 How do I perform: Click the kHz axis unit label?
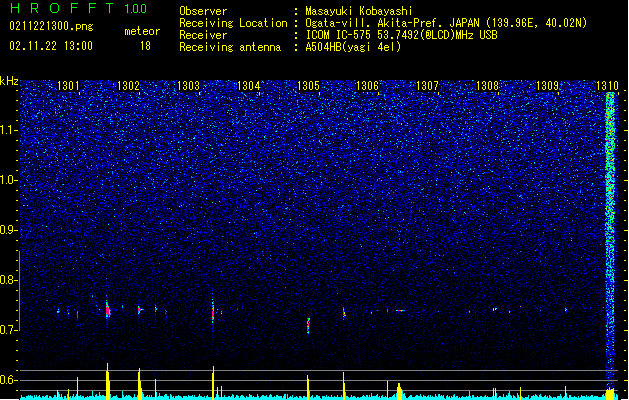pyautogui.click(x=9, y=81)
